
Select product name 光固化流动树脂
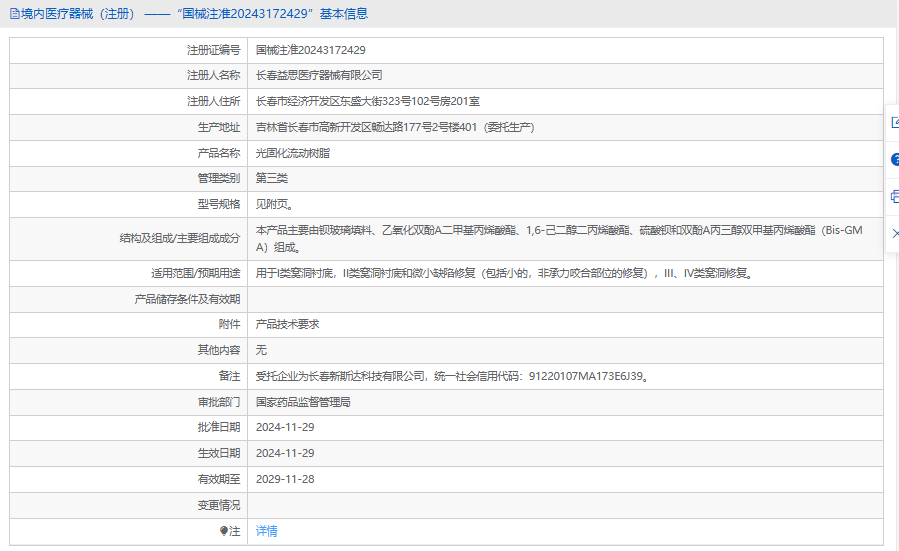coord(292,153)
